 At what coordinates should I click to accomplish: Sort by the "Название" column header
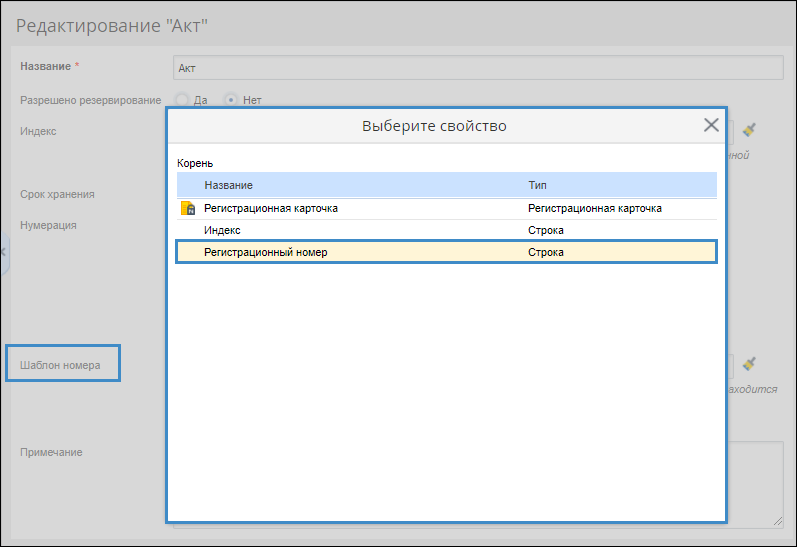(228, 185)
